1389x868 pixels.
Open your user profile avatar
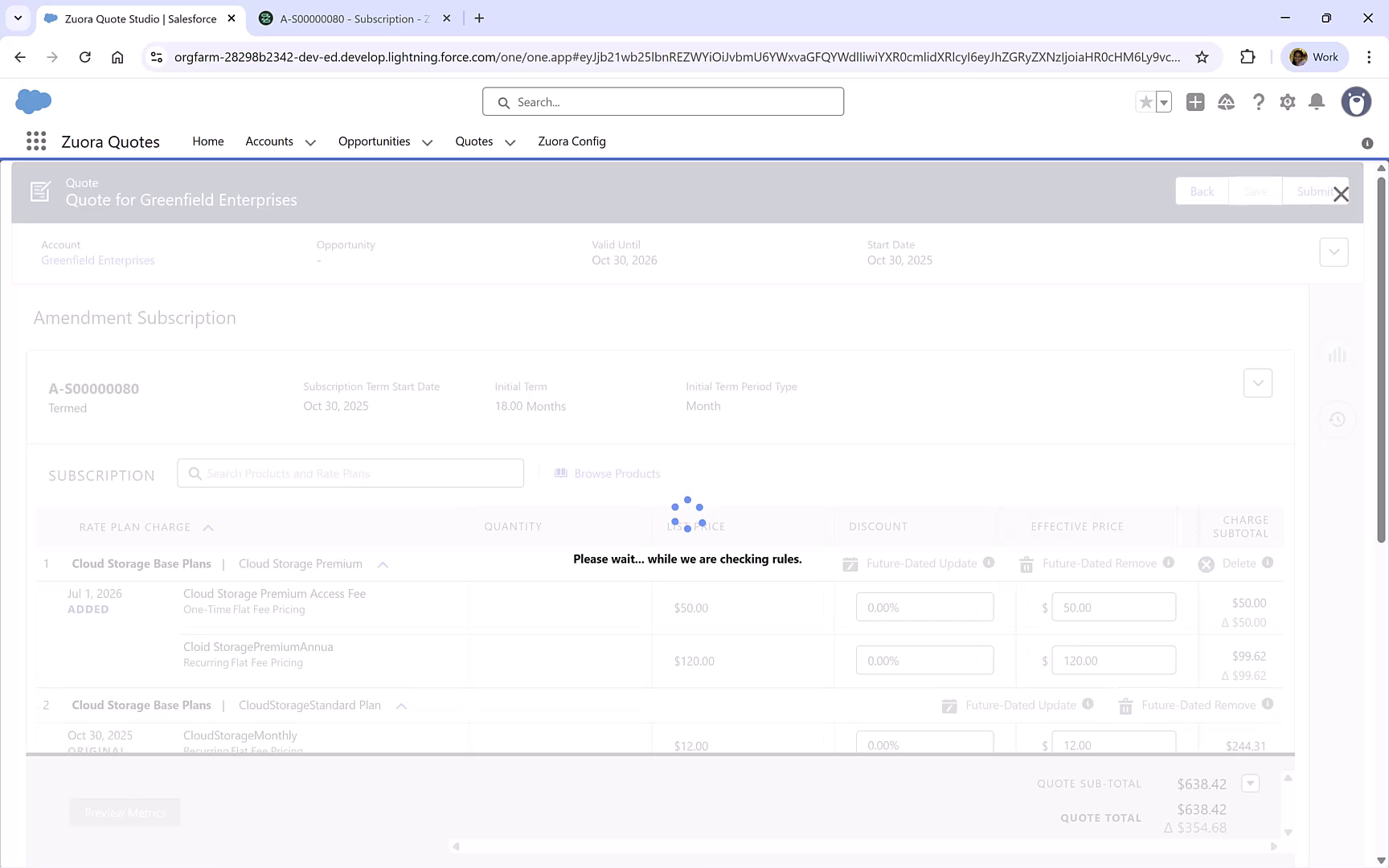[1356, 102]
